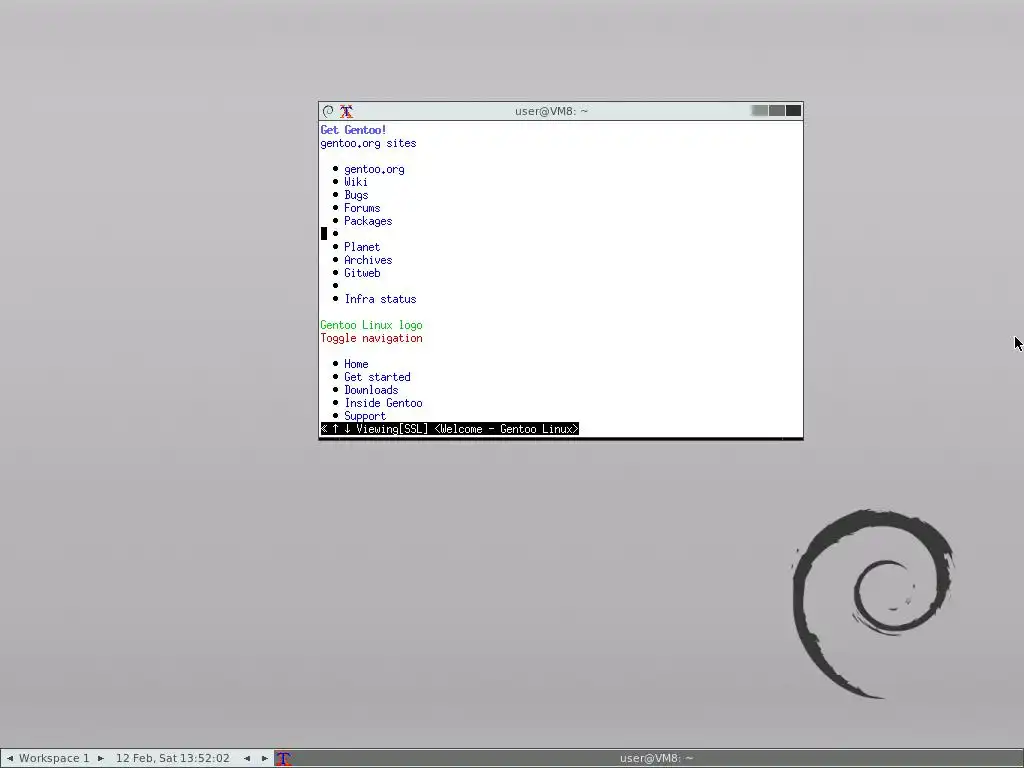Click the Viewing[SSL] status line
This screenshot has height=768, width=1024.
pos(449,429)
